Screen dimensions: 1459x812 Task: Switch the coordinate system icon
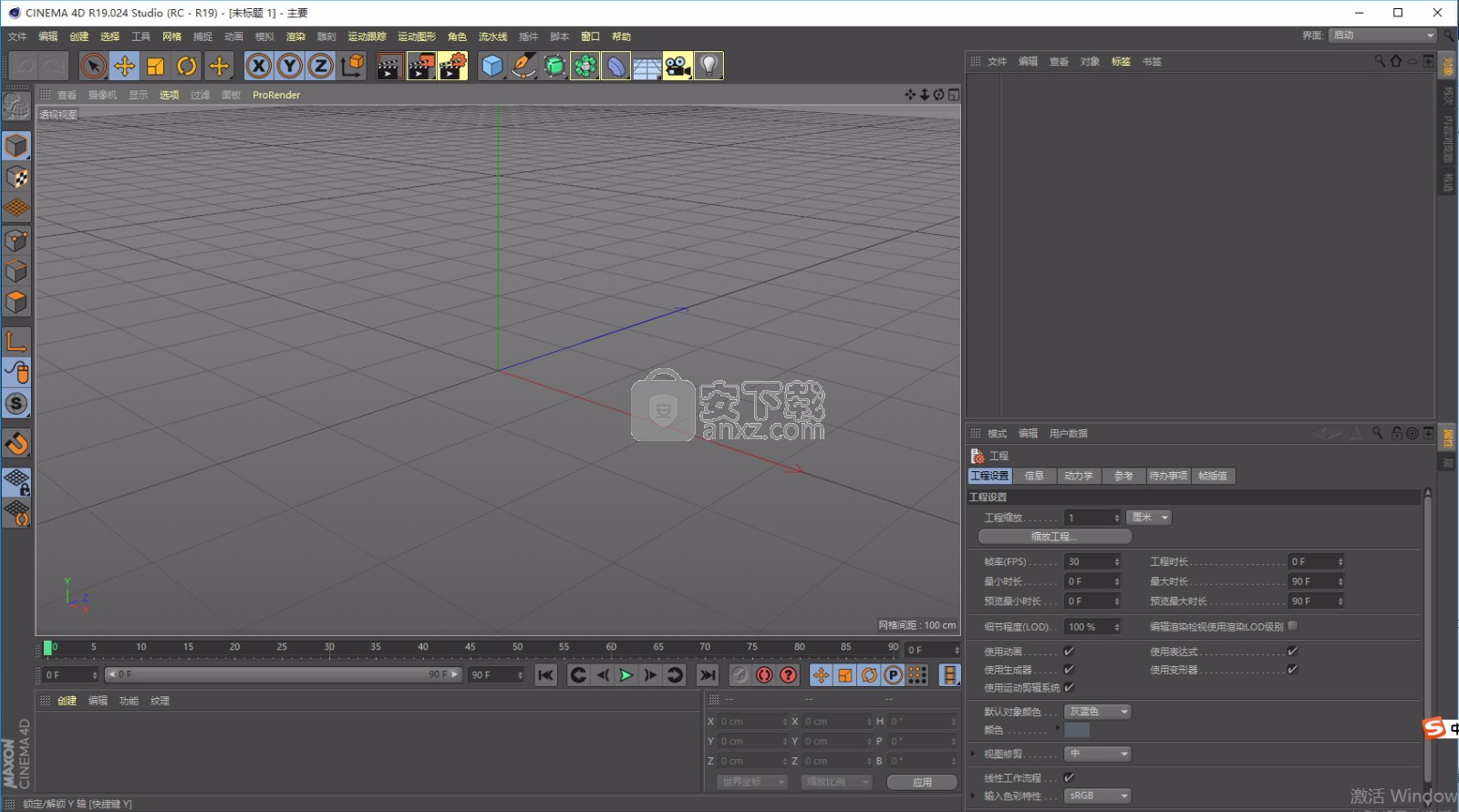[352, 66]
